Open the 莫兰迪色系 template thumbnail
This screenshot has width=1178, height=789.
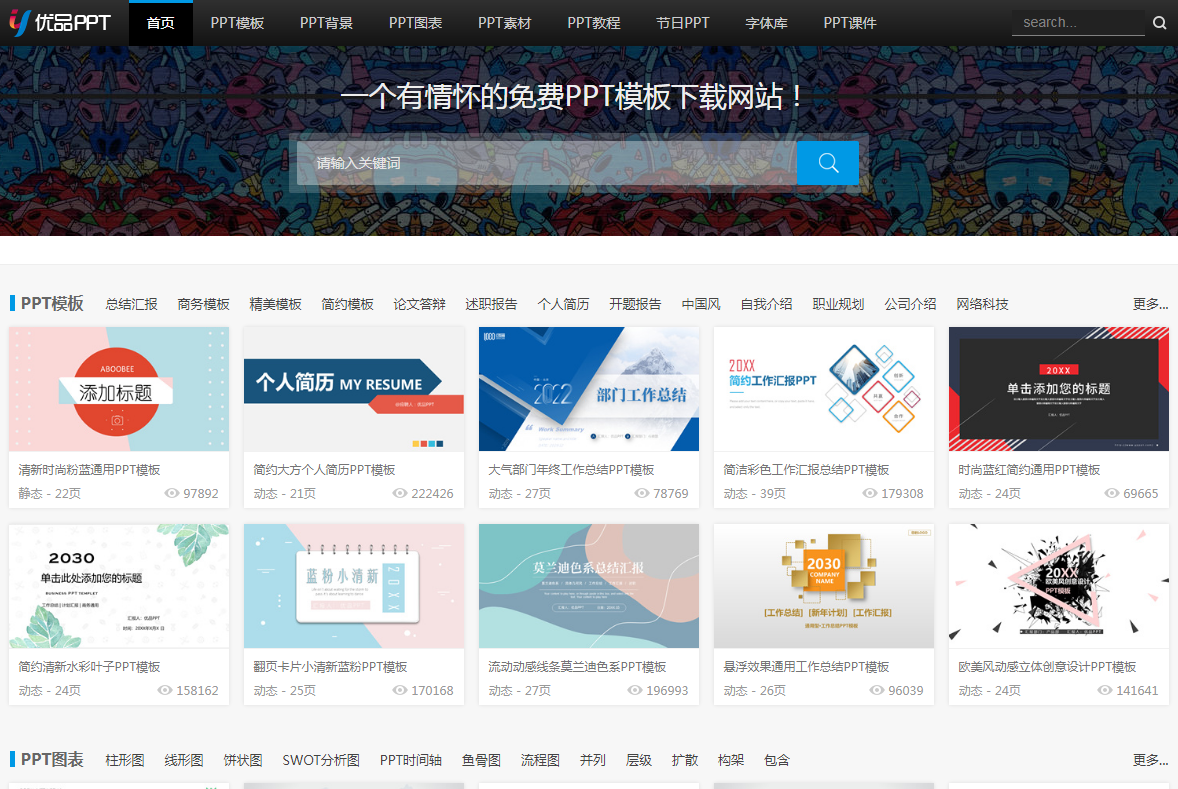point(588,586)
